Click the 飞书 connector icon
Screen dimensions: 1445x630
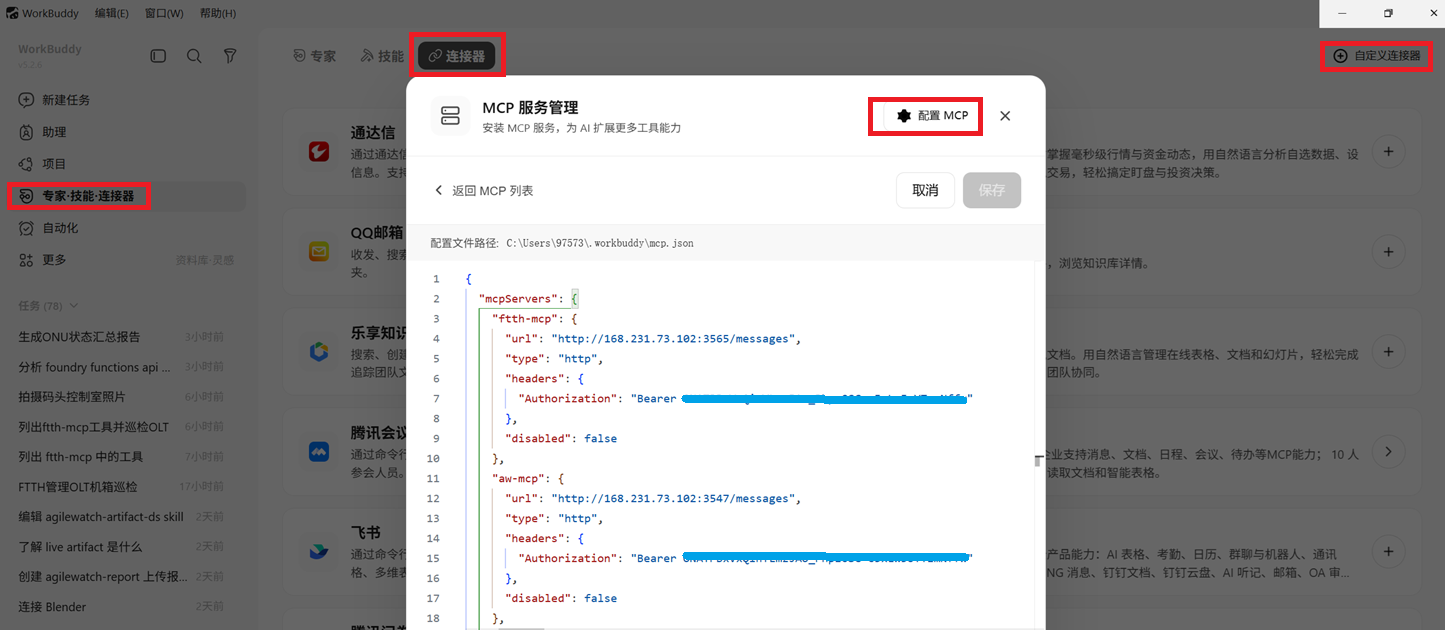coord(319,552)
